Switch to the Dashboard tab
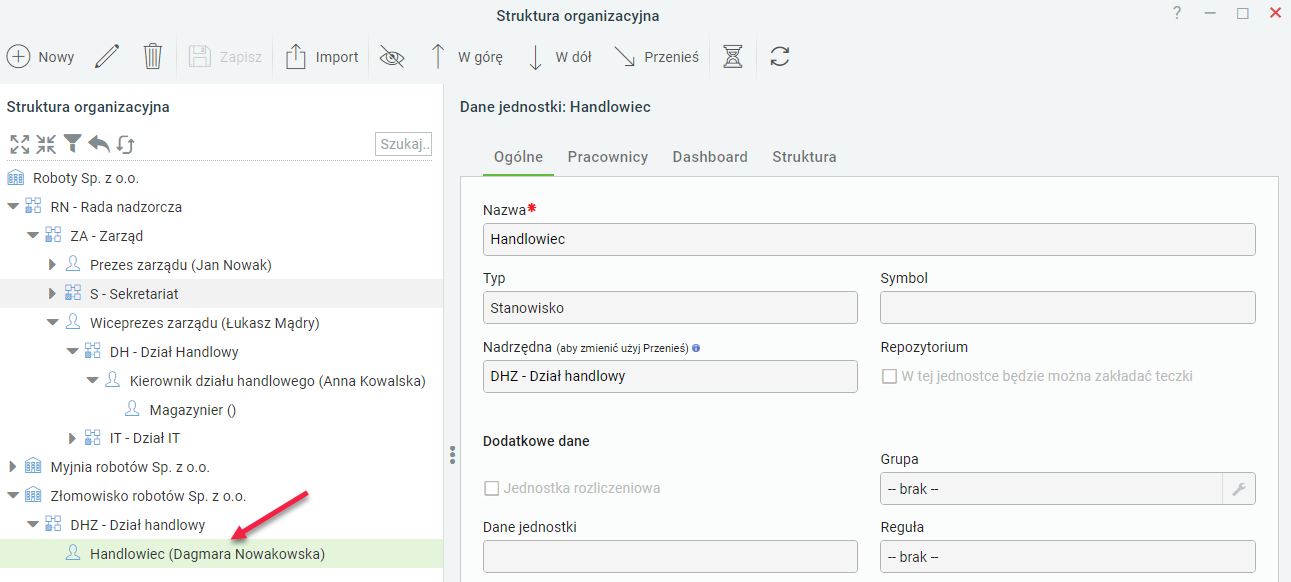This screenshot has width=1291, height=582. pyautogui.click(x=710, y=157)
